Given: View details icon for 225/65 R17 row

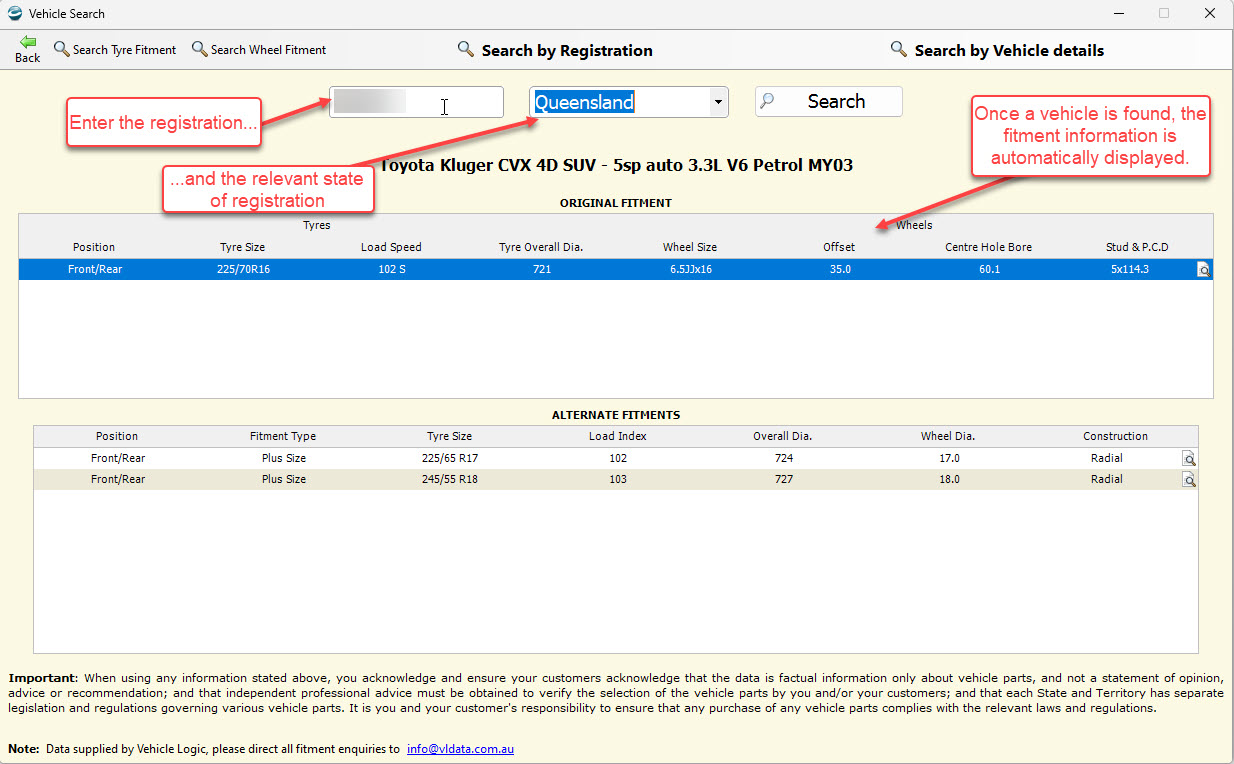Looking at the screenshot, I should 1189,459.
